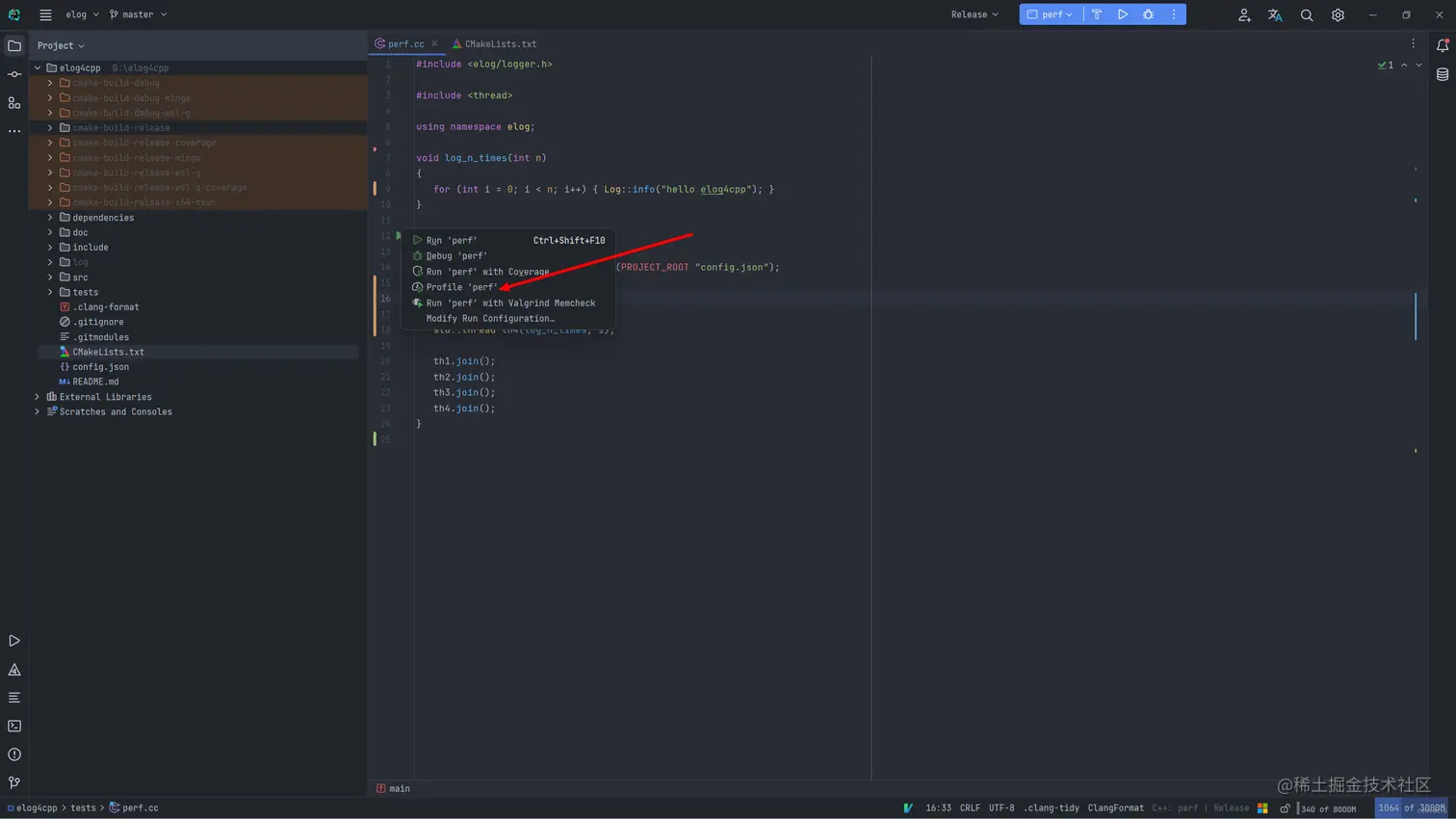This screenshot has height=819, width=1456.
Task: Open Search Everywhere
Action: click(1307, 14)
